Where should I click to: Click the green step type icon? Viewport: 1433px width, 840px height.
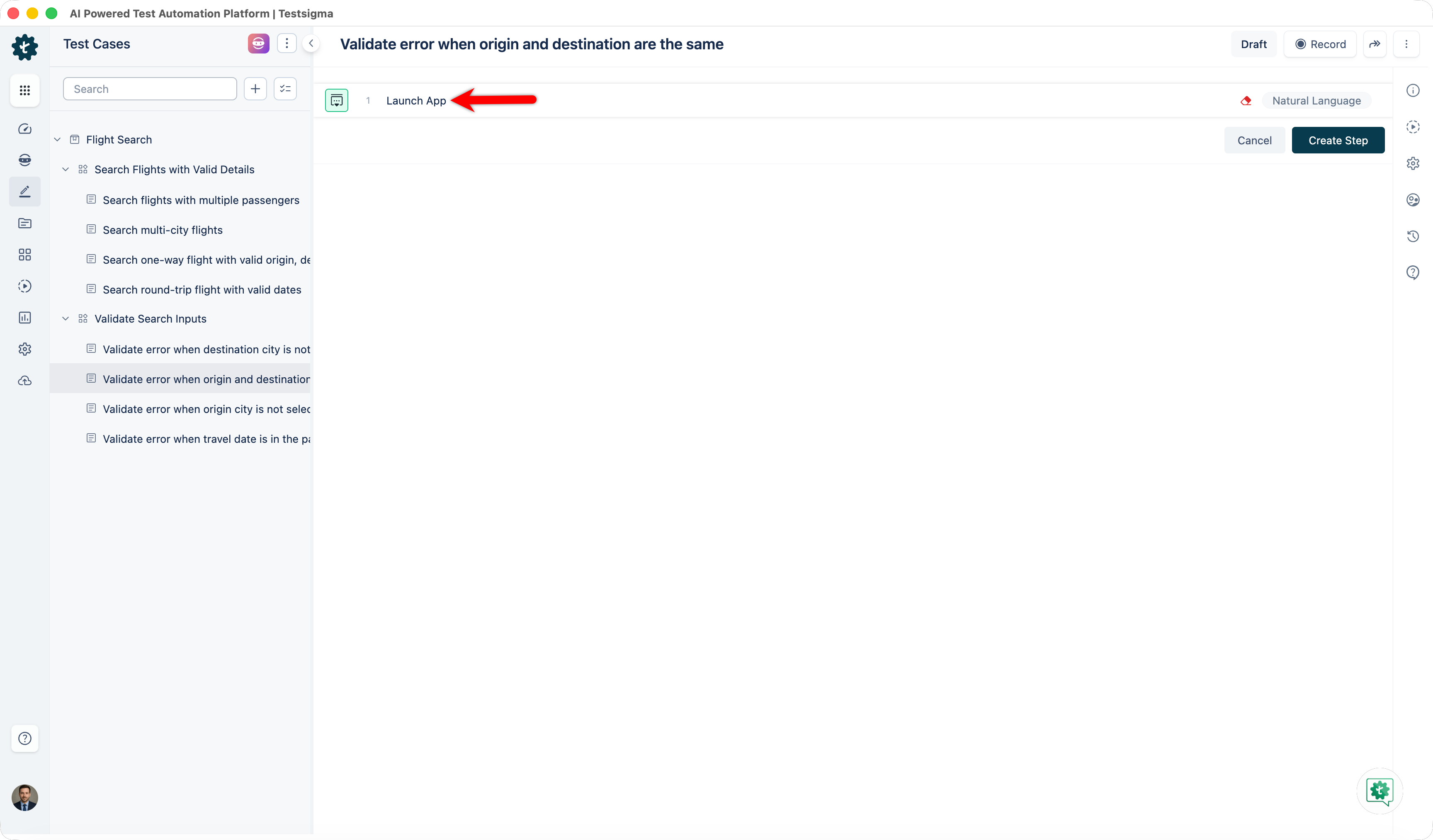coord(337,101)
